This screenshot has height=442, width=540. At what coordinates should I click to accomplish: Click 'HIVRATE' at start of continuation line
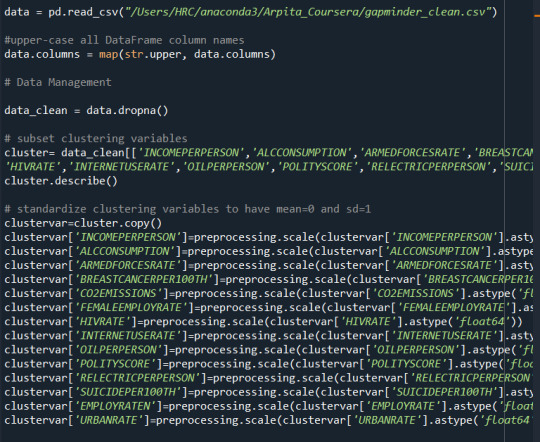pyautogui.click(x=33, y=167)
